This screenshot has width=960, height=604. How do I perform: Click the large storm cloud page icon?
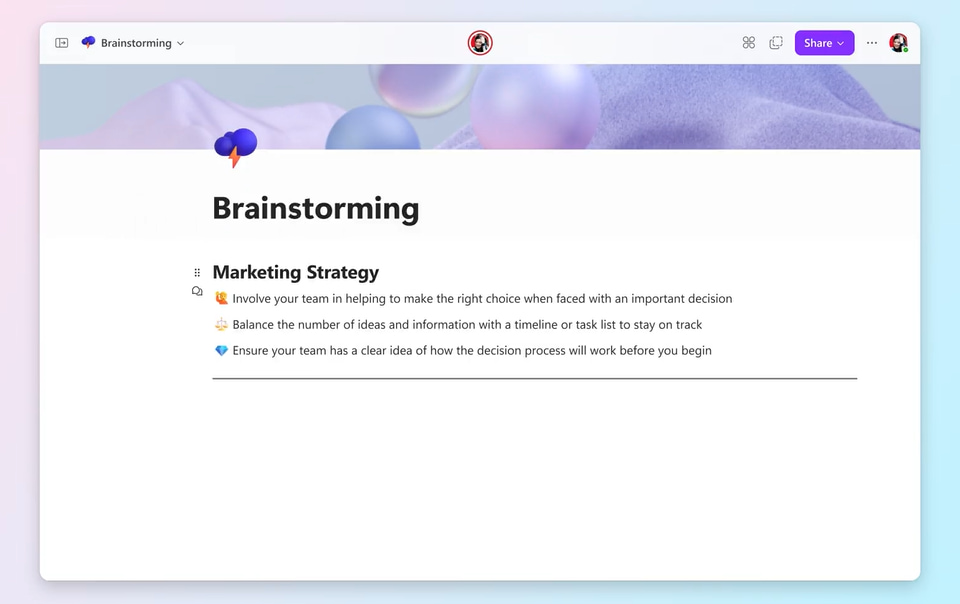pyautogui.click(x=235, y=147)
